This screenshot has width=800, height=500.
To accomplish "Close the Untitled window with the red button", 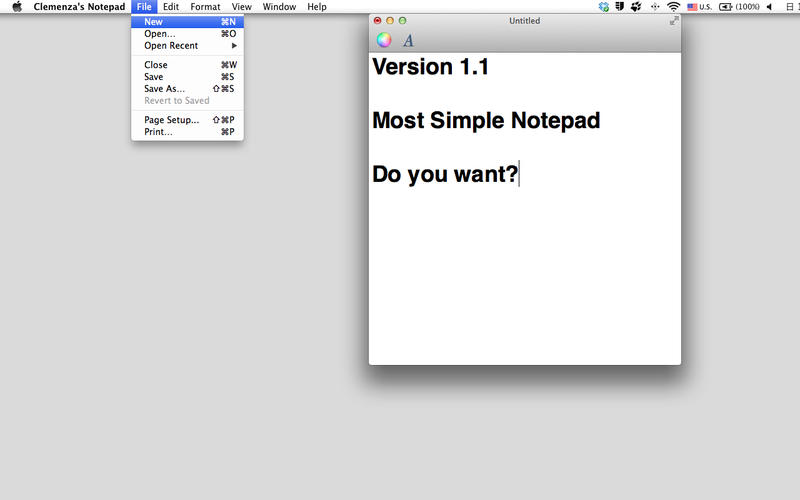I will click(378, 20).
